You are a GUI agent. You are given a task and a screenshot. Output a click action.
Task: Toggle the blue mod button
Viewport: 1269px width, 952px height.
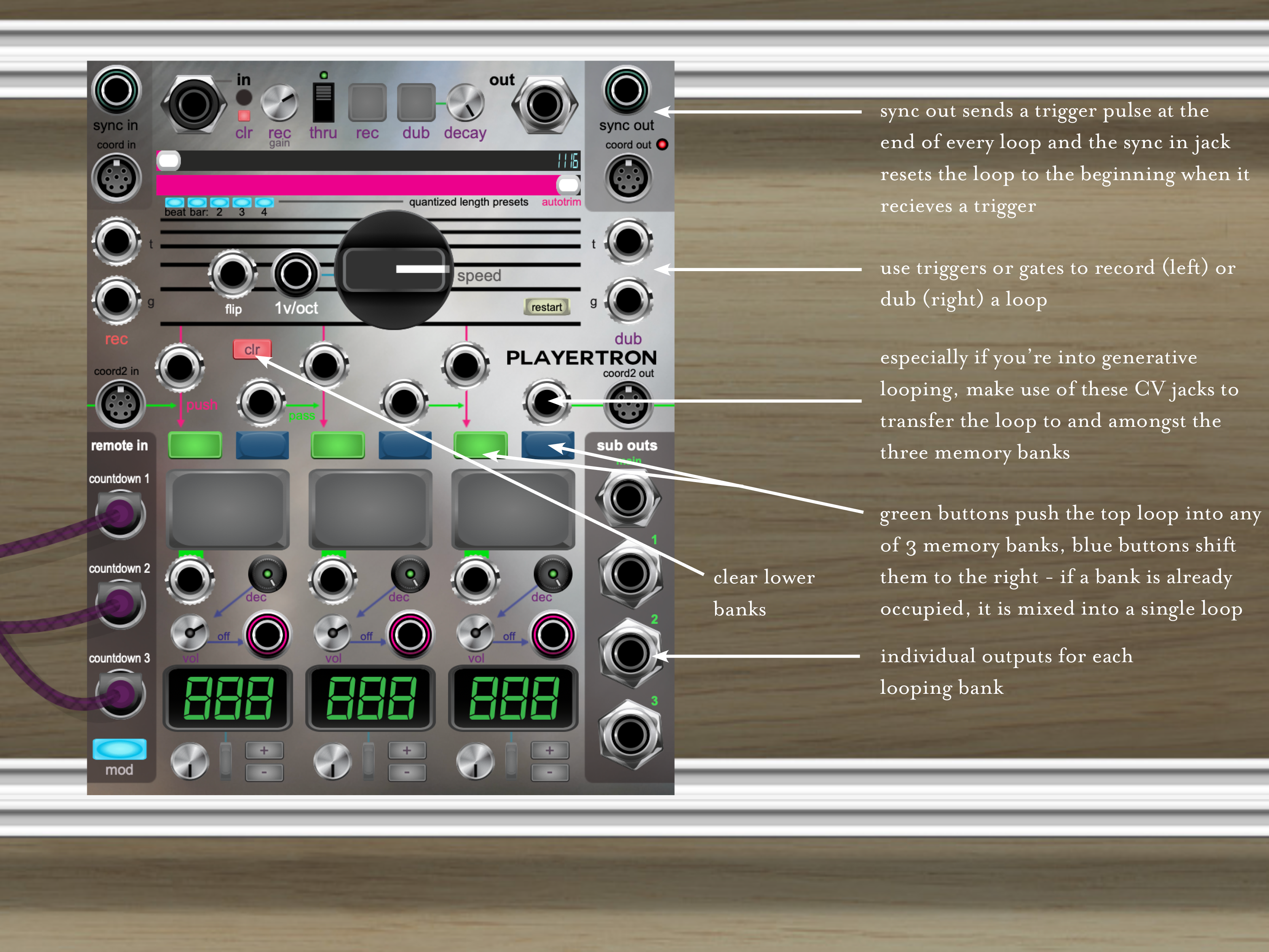tap(119, 749)
